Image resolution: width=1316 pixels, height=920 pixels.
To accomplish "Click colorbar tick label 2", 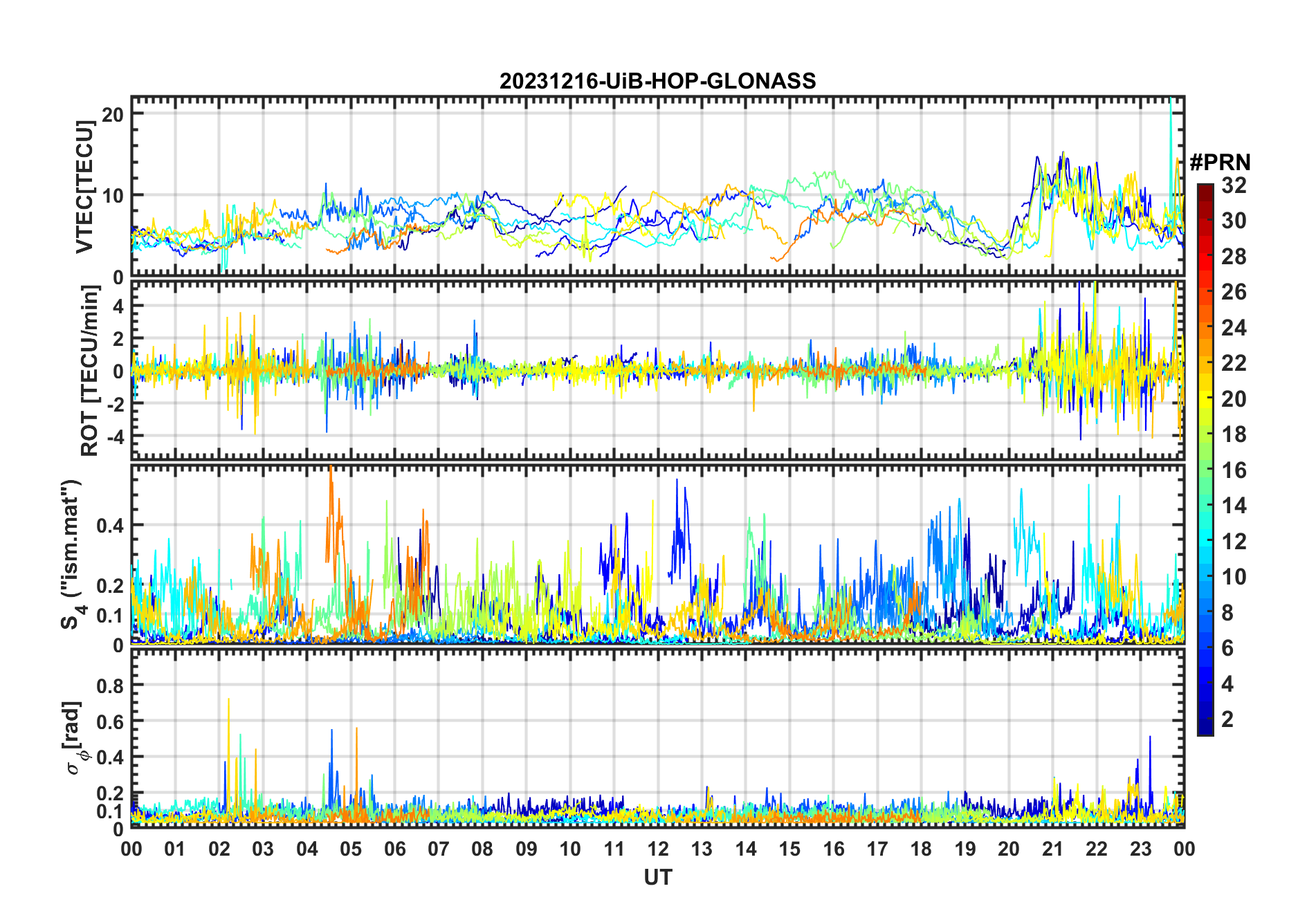I will point(1227,720).
